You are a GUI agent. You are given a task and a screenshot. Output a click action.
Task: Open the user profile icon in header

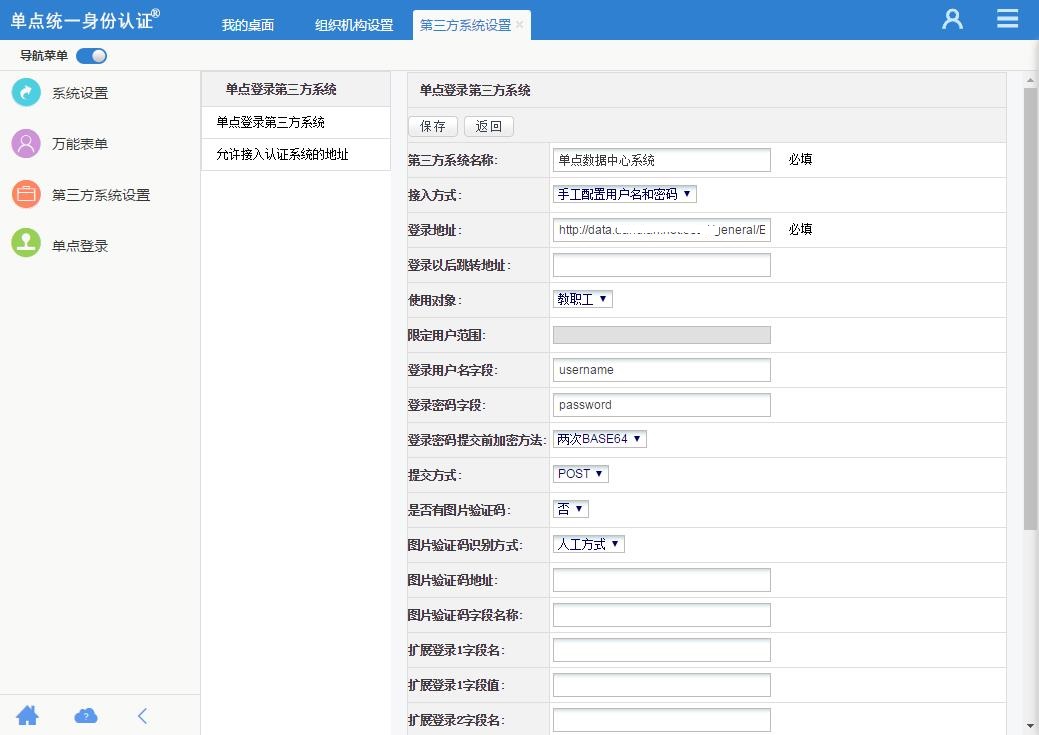point(952,19)
